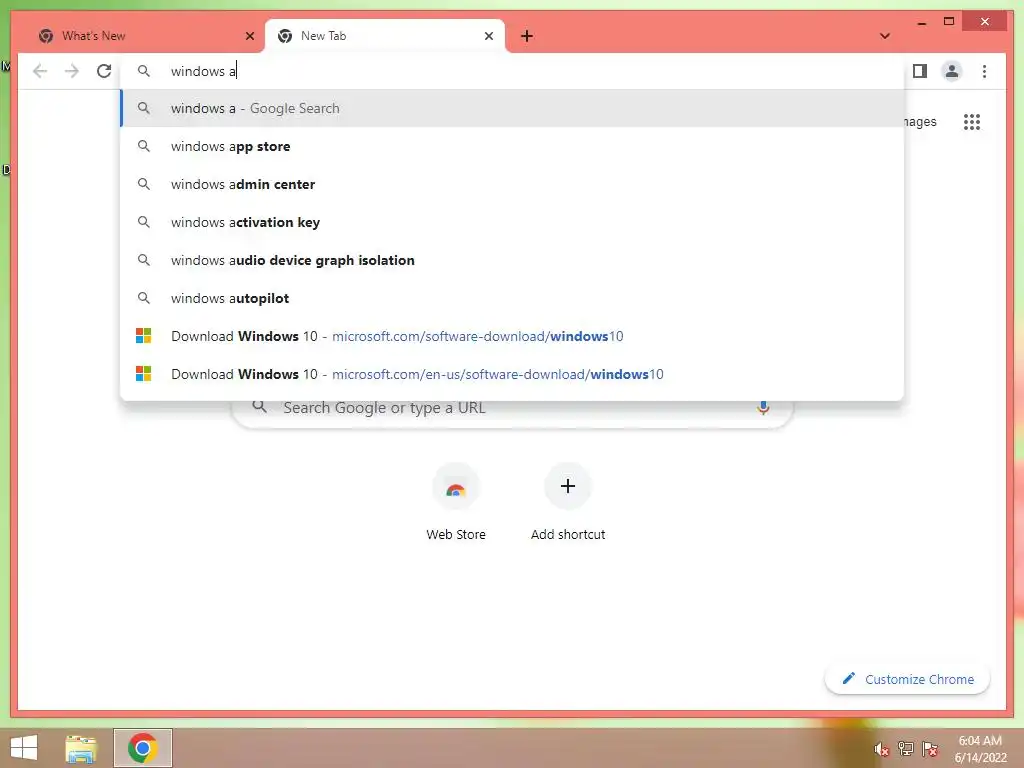Select the New Tab tab
The height and width of the screenshot is (768, 1024).
click(x=385, y=36)
